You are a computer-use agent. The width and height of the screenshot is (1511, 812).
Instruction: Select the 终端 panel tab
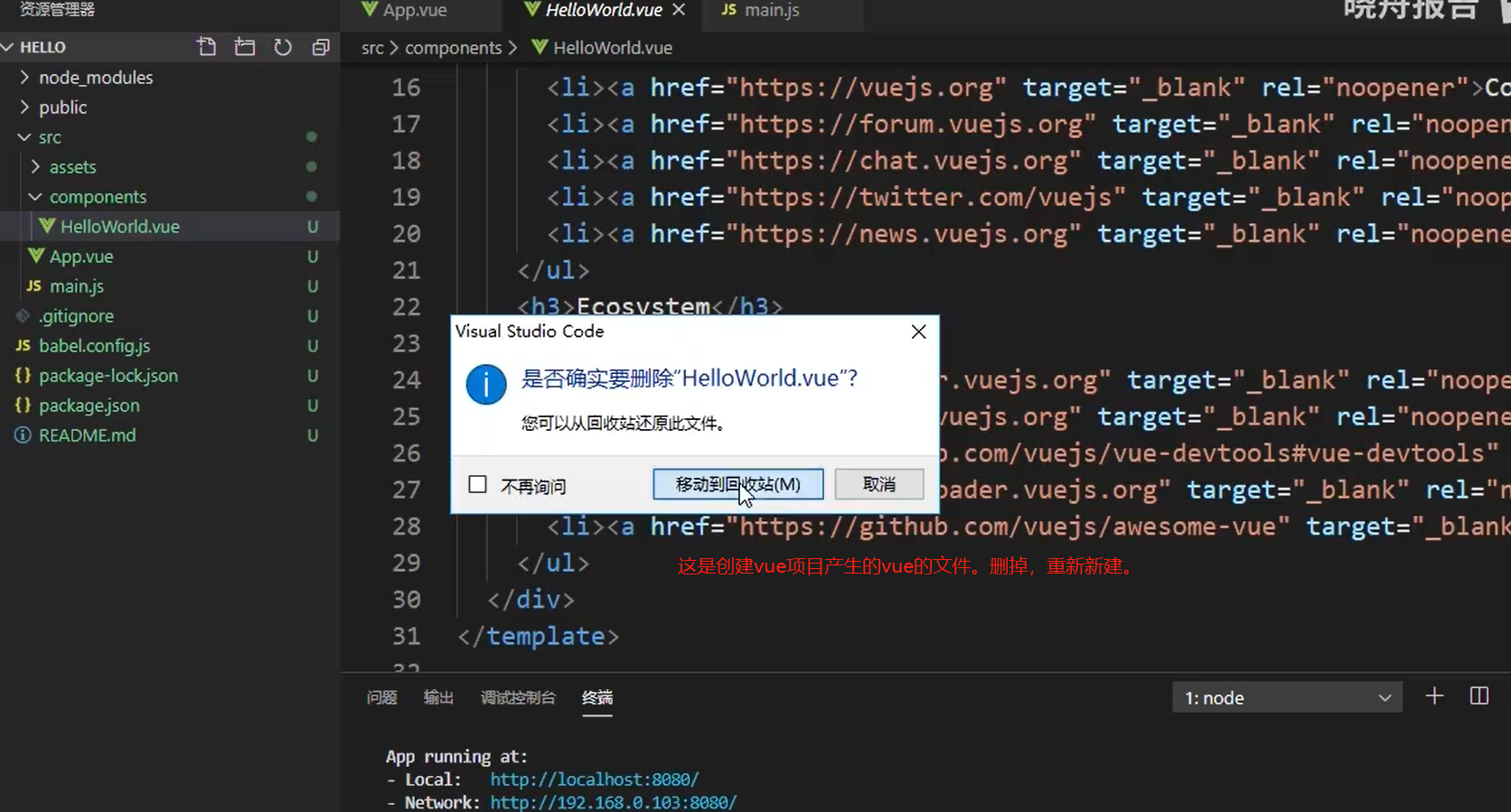[x=597, y=697]
